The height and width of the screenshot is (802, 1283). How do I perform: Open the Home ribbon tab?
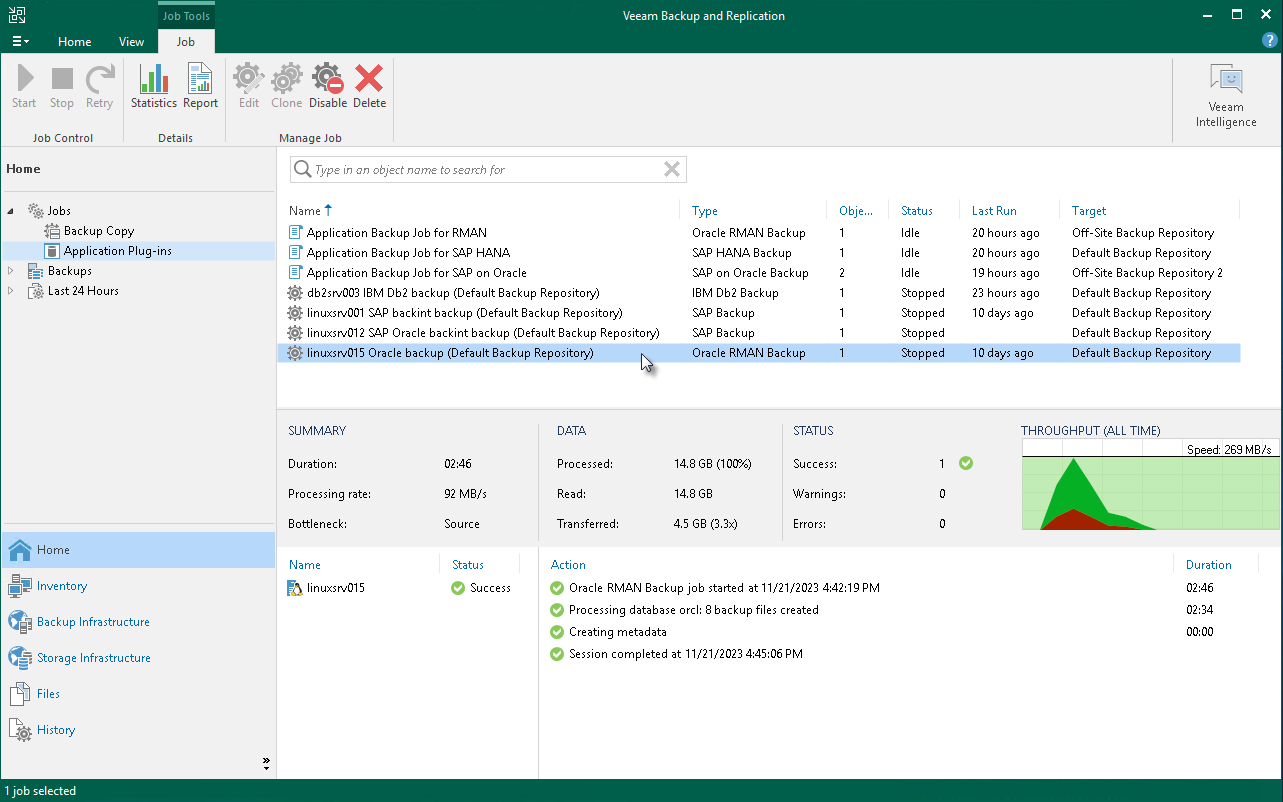74,42
